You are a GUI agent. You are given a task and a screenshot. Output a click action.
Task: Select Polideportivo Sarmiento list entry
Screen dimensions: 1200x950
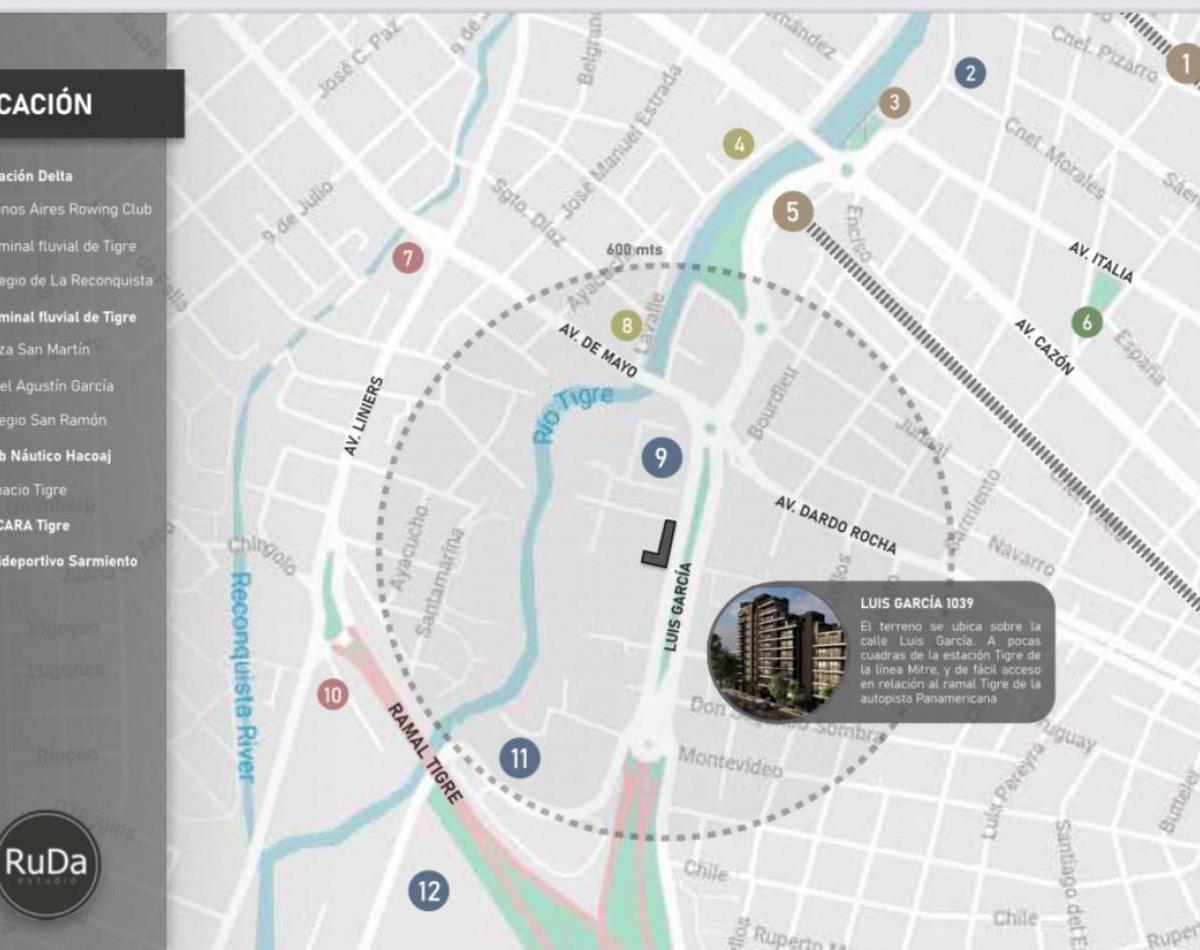[x=69, y=561]
